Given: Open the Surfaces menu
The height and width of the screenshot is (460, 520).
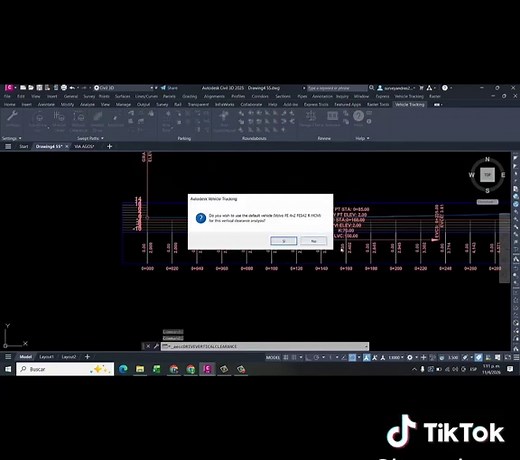Looking at the screenshot, I should point(122,96).
